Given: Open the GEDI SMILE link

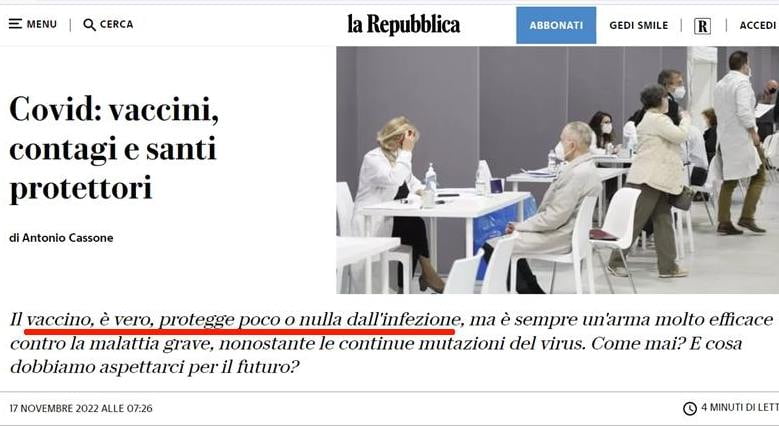Looking at the screenshot, I should pyautogui.click(x=638, y=25).
